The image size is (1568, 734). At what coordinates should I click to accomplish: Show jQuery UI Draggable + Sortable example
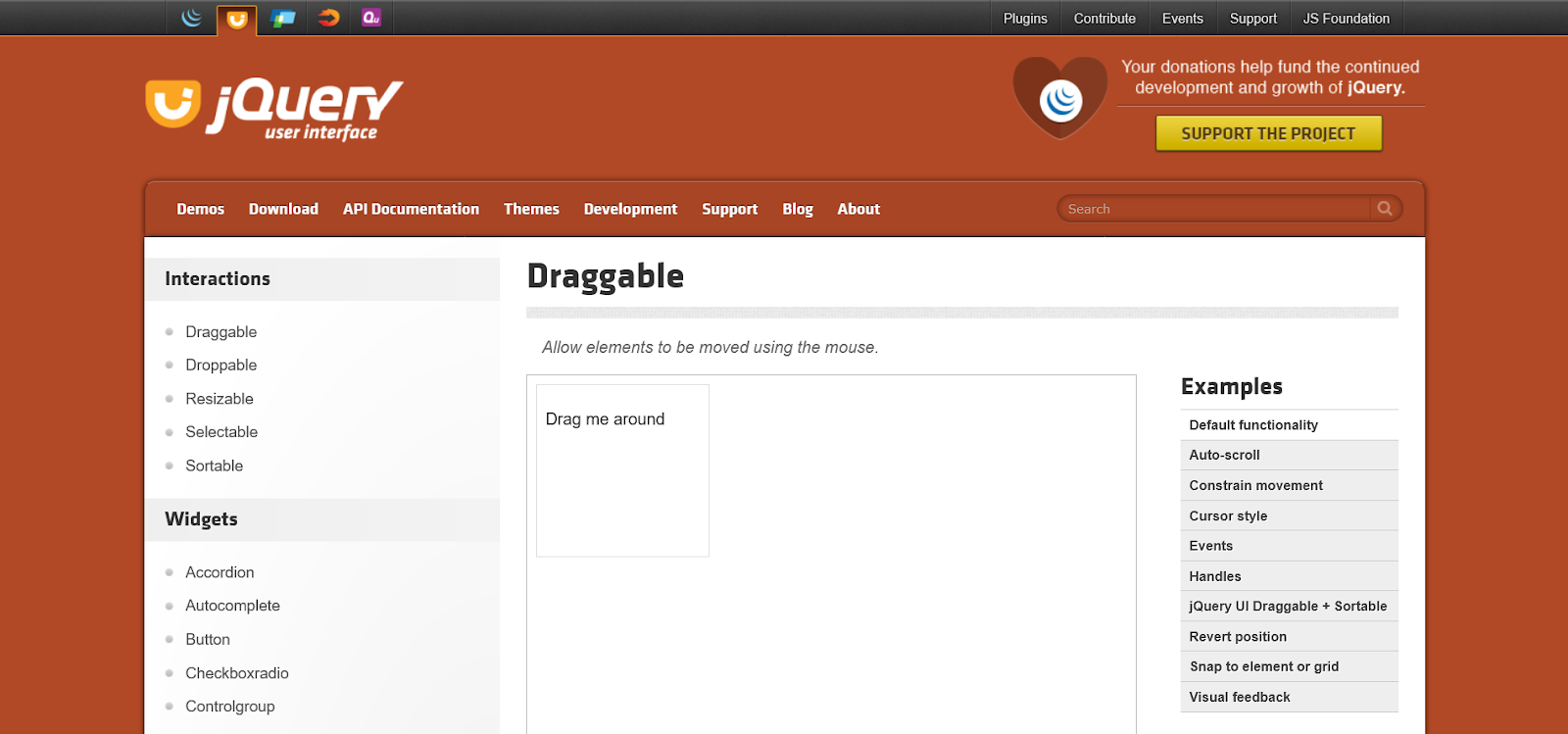click(1290, 607)
